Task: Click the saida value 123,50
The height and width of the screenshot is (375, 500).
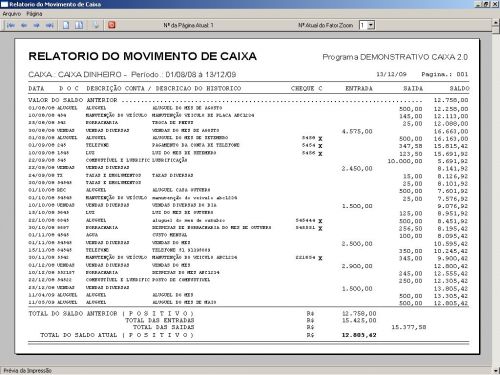Action: pyautogui.click(x=411, y=154)
